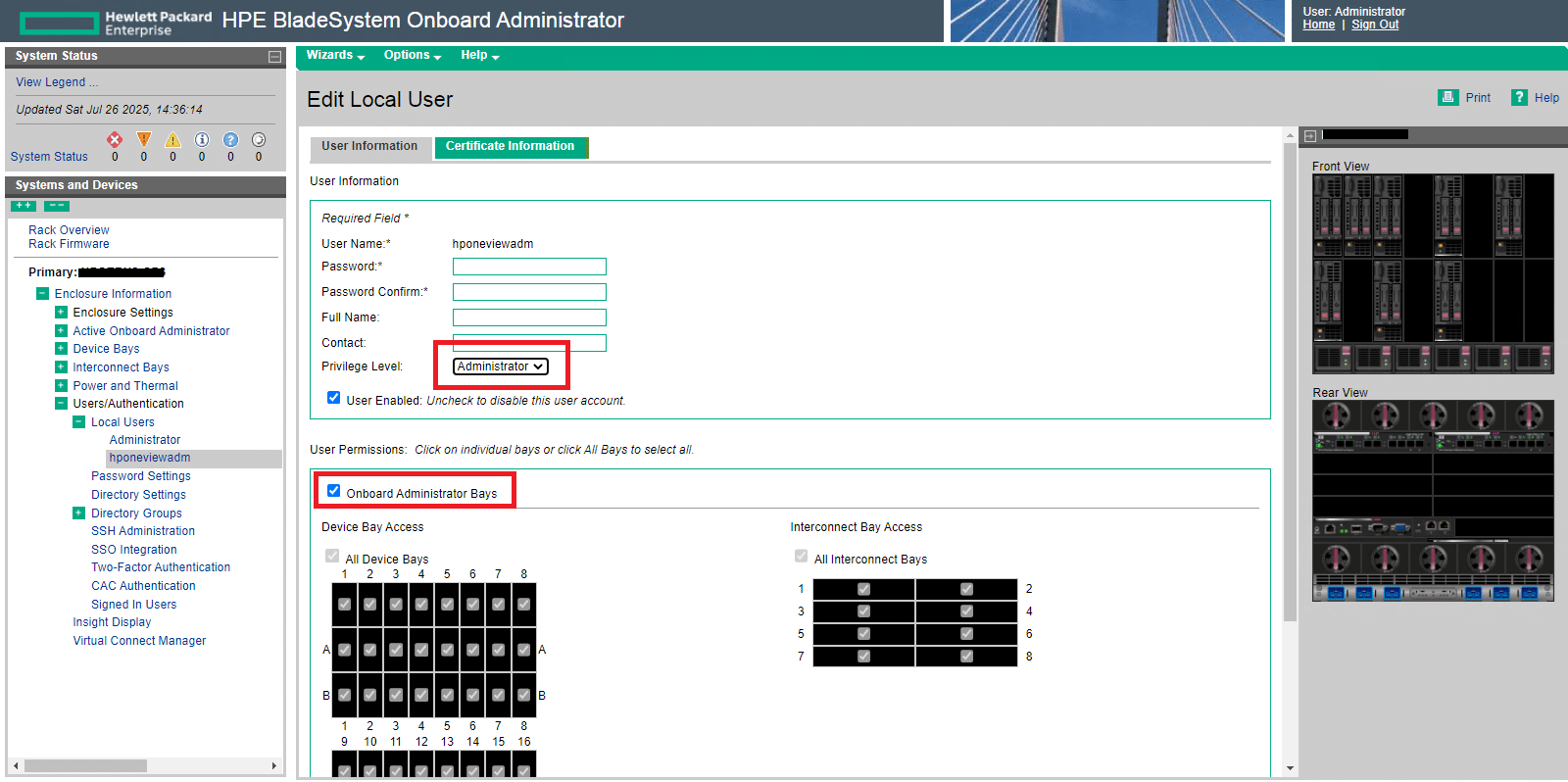Click the minor caution triangle status icon
Image resolution: width=1568 pixels, height=782 pixels.
pyautogui.click(x=172, y=140)
